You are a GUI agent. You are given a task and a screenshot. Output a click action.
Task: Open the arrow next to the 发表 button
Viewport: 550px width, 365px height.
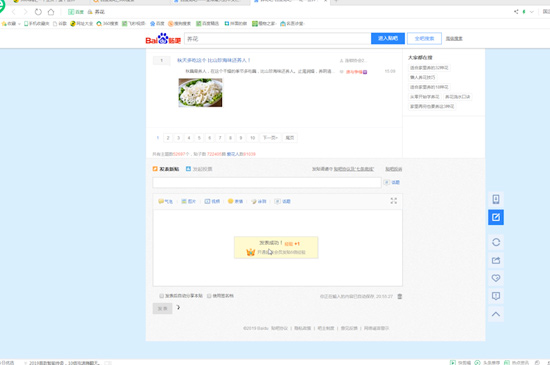pyautogui.click(x=178, y=307)
